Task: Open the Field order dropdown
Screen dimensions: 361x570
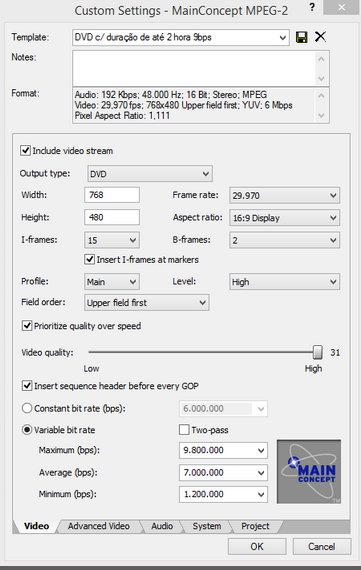Action: [x=147, y=302]
